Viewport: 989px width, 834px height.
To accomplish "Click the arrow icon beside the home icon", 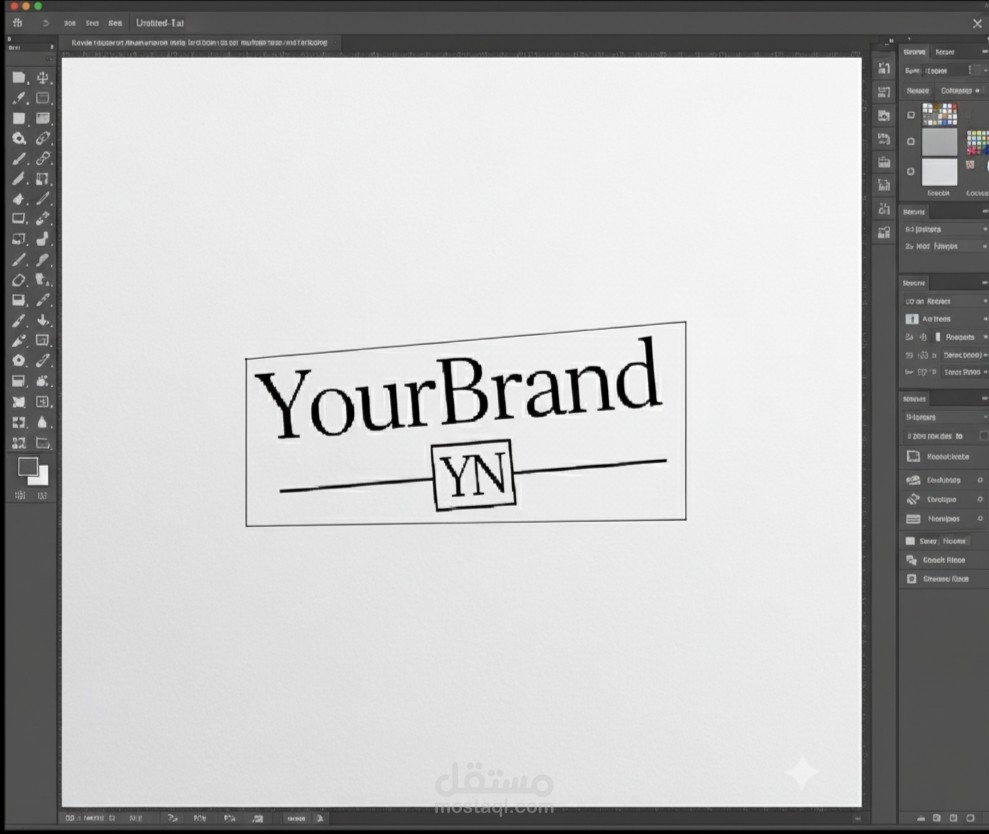I will pos(45,23).
